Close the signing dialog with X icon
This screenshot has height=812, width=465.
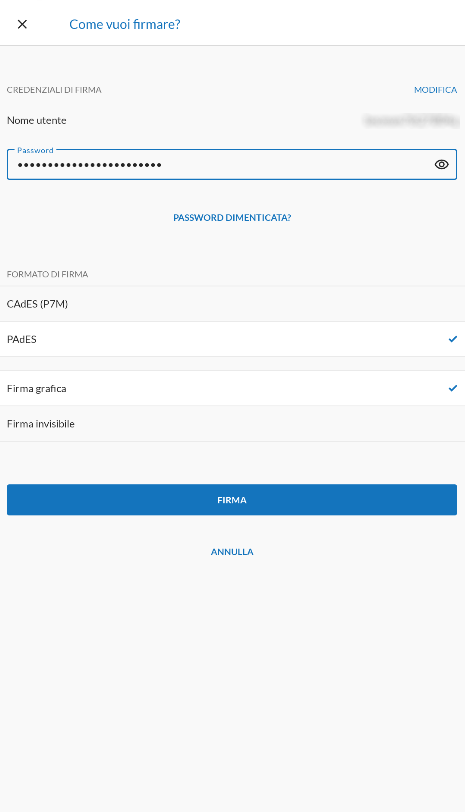(x=22, y=24)
